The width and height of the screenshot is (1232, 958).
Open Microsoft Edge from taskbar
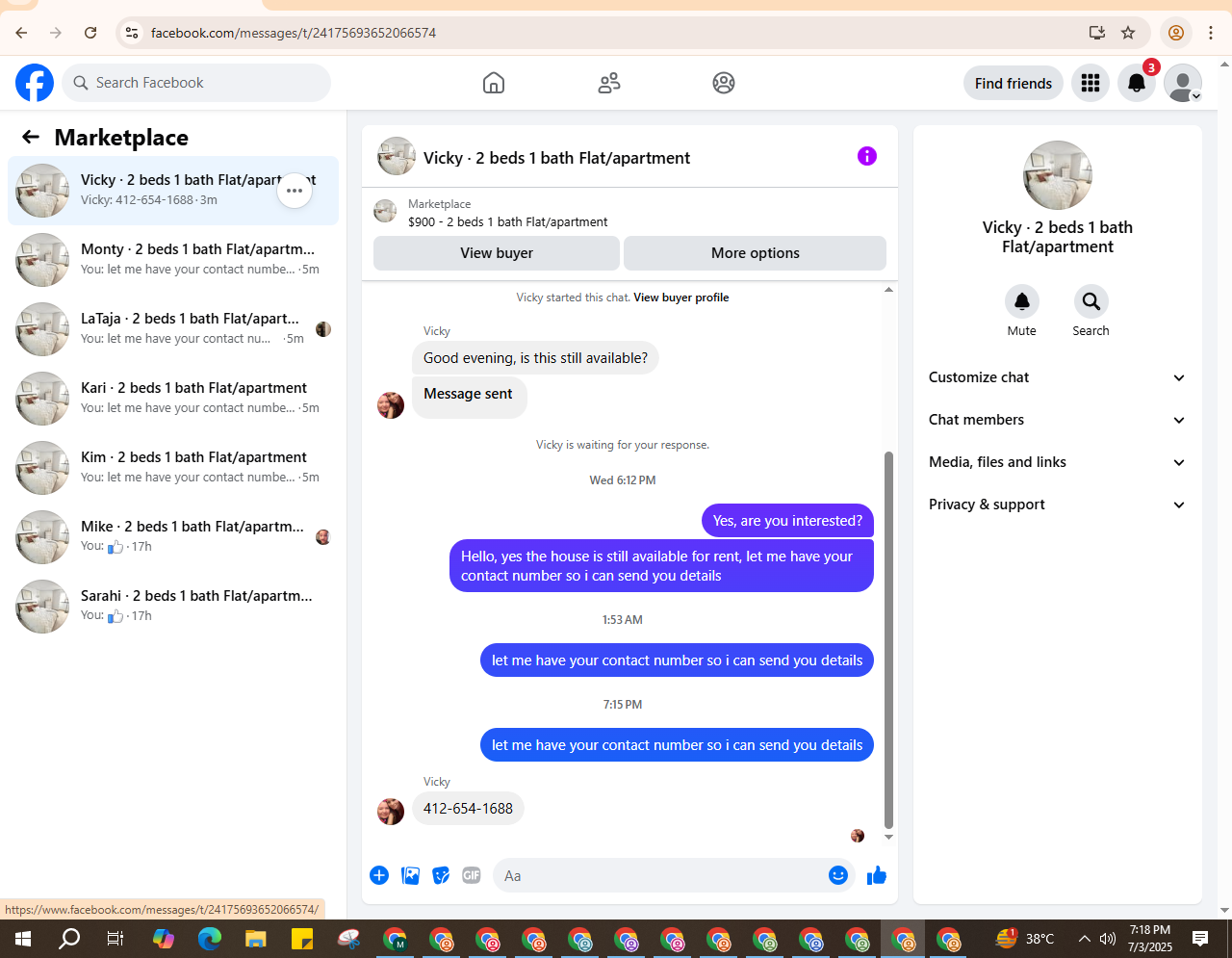[210, 939]
